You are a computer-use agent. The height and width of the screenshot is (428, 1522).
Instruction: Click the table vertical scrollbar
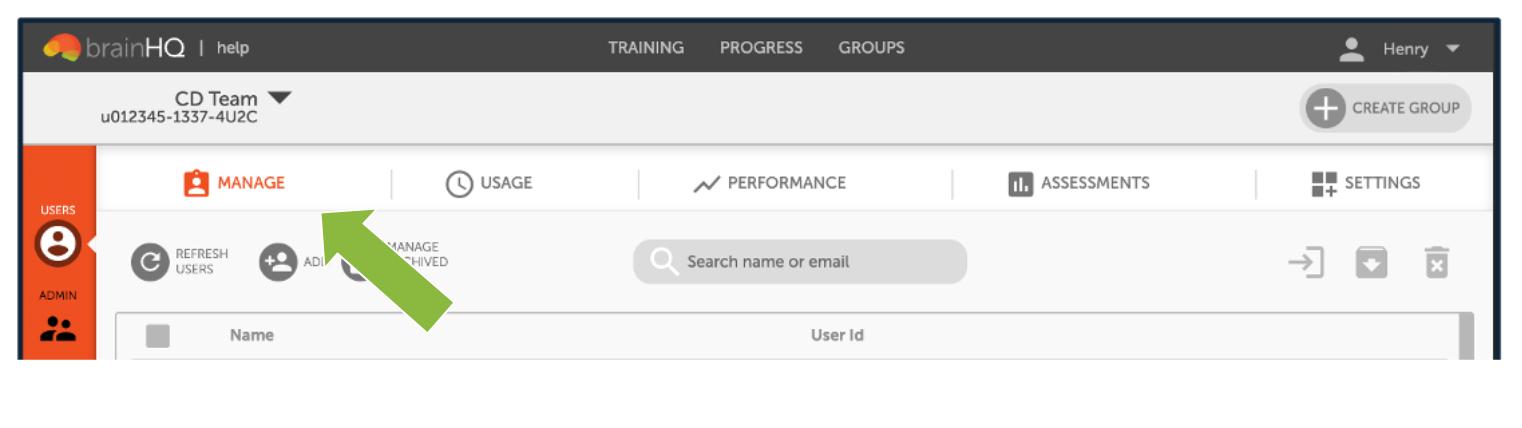[x=1466, y=336]
